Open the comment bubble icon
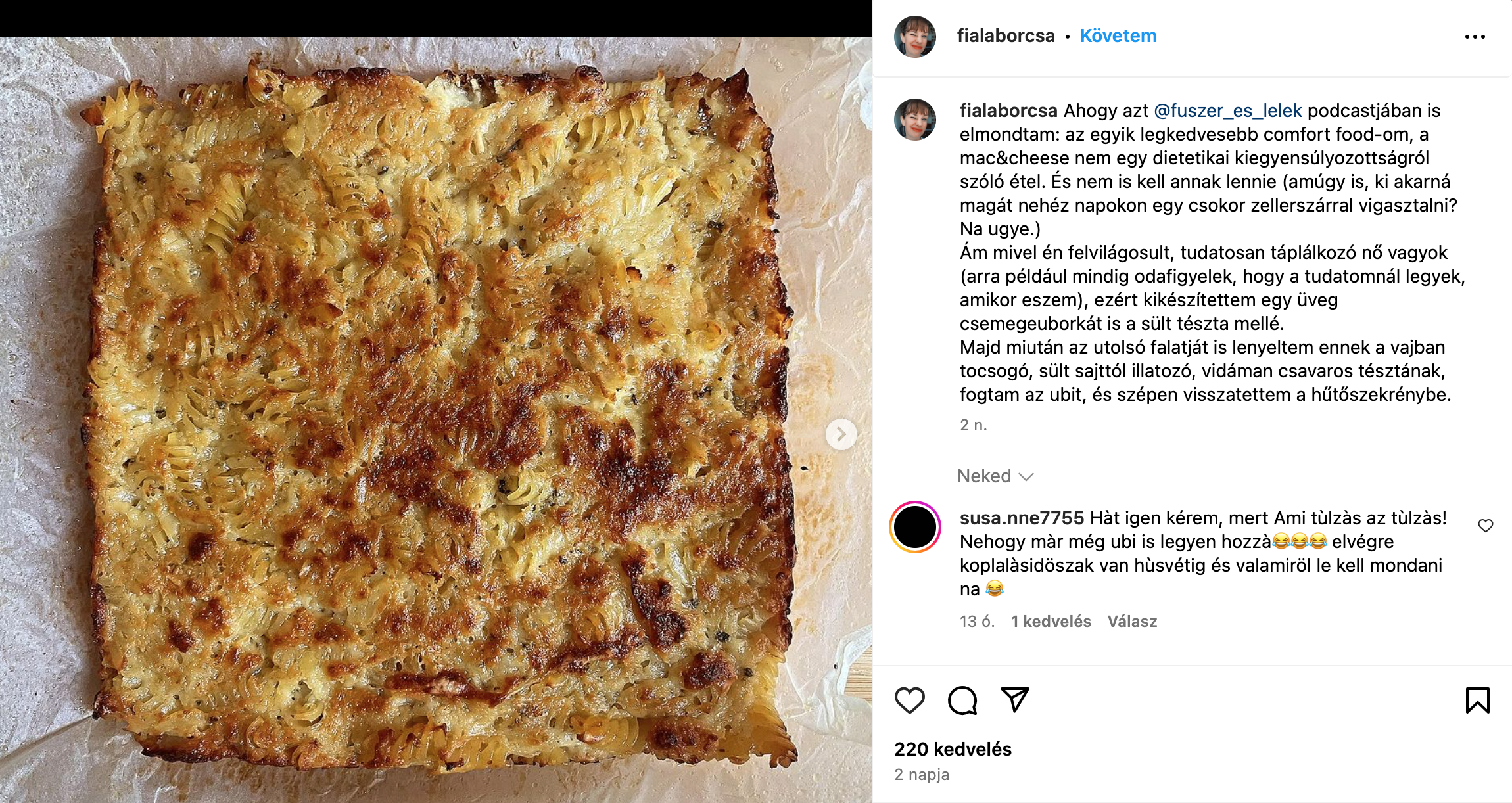1512x803 pixels. click(x=962, y=700)
